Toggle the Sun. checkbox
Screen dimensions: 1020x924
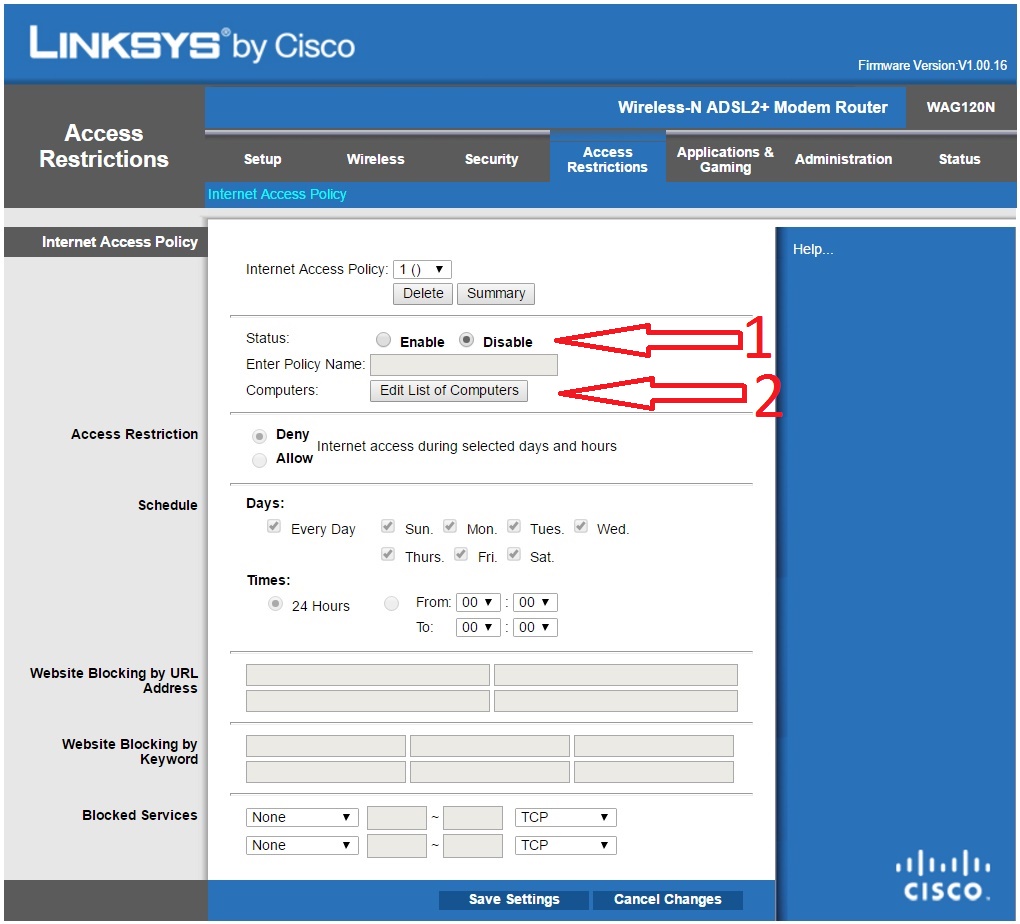click(388, 526)
